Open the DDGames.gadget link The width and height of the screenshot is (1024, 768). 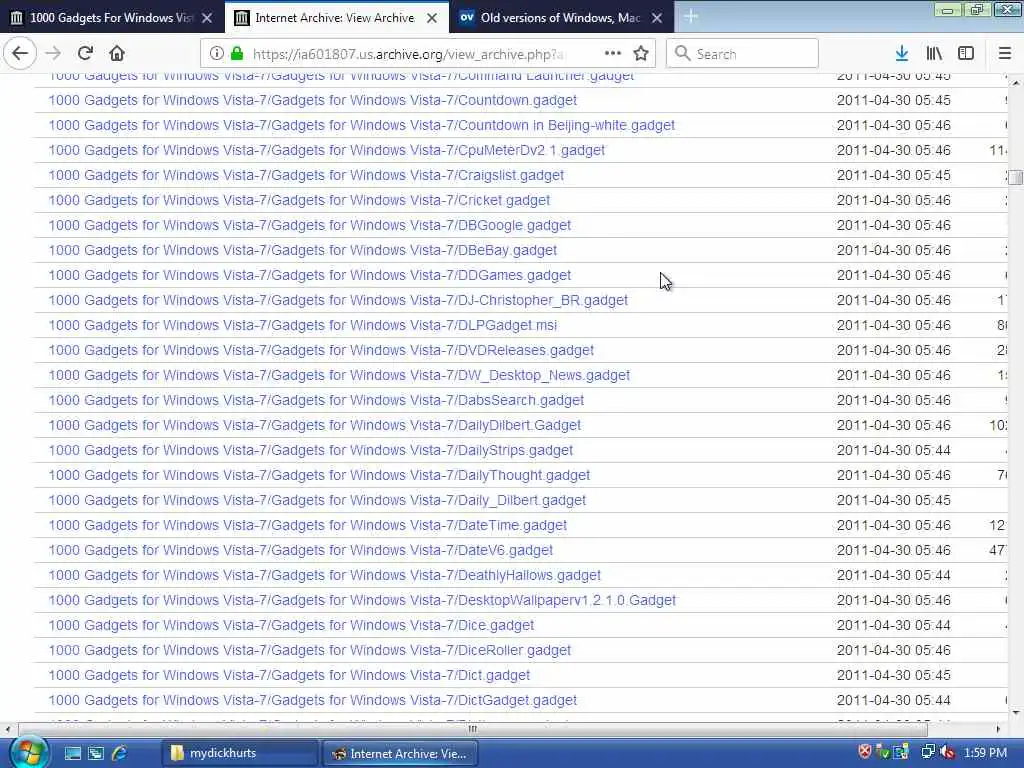pyautogui.click(x=310, y=275)
